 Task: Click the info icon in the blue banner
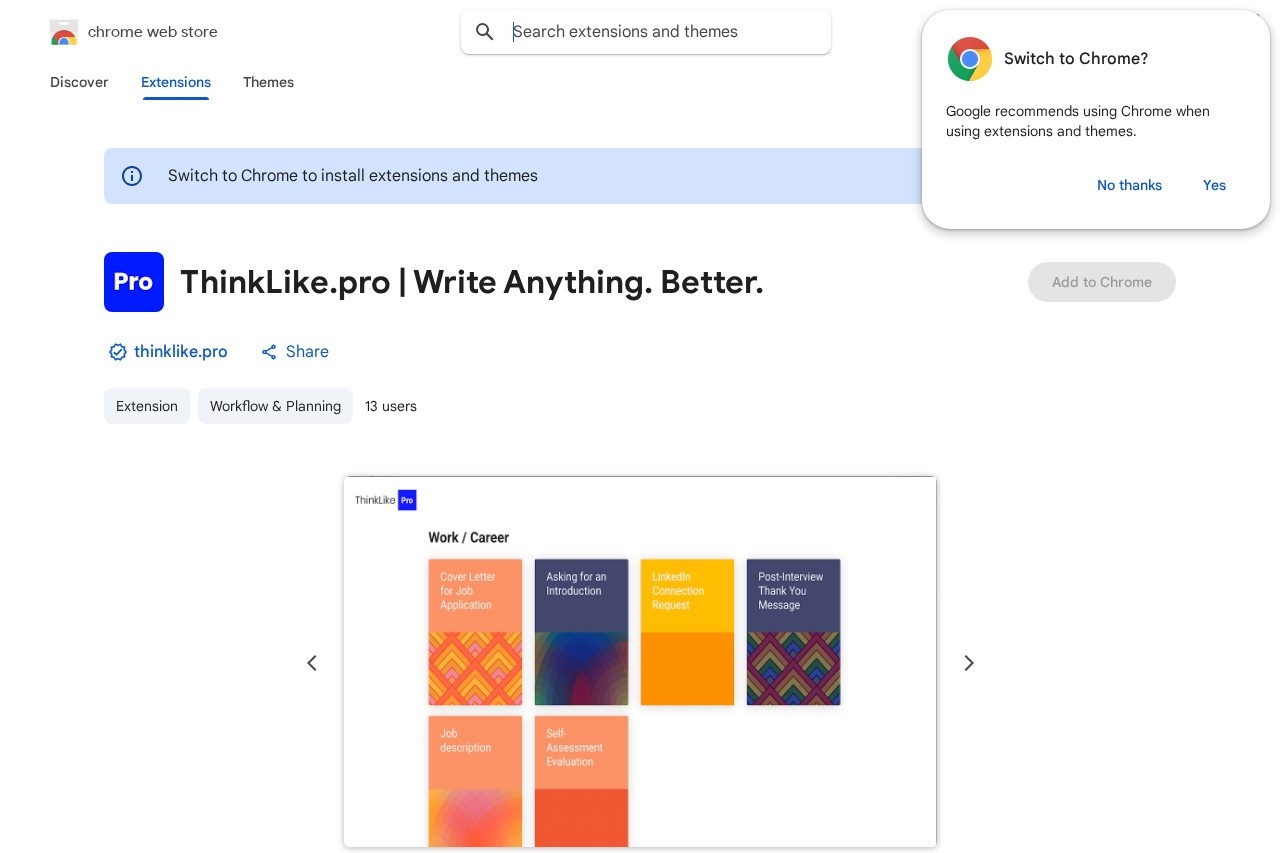click(x=132, y=176)
